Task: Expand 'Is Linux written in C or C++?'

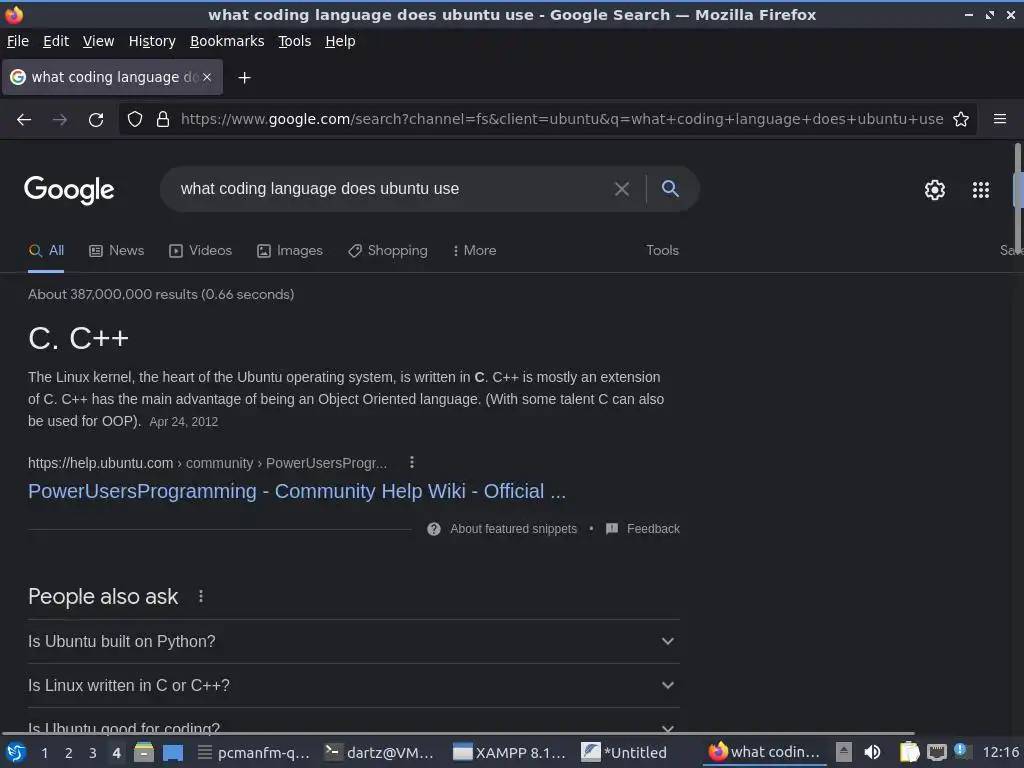Action: (353, 686)
